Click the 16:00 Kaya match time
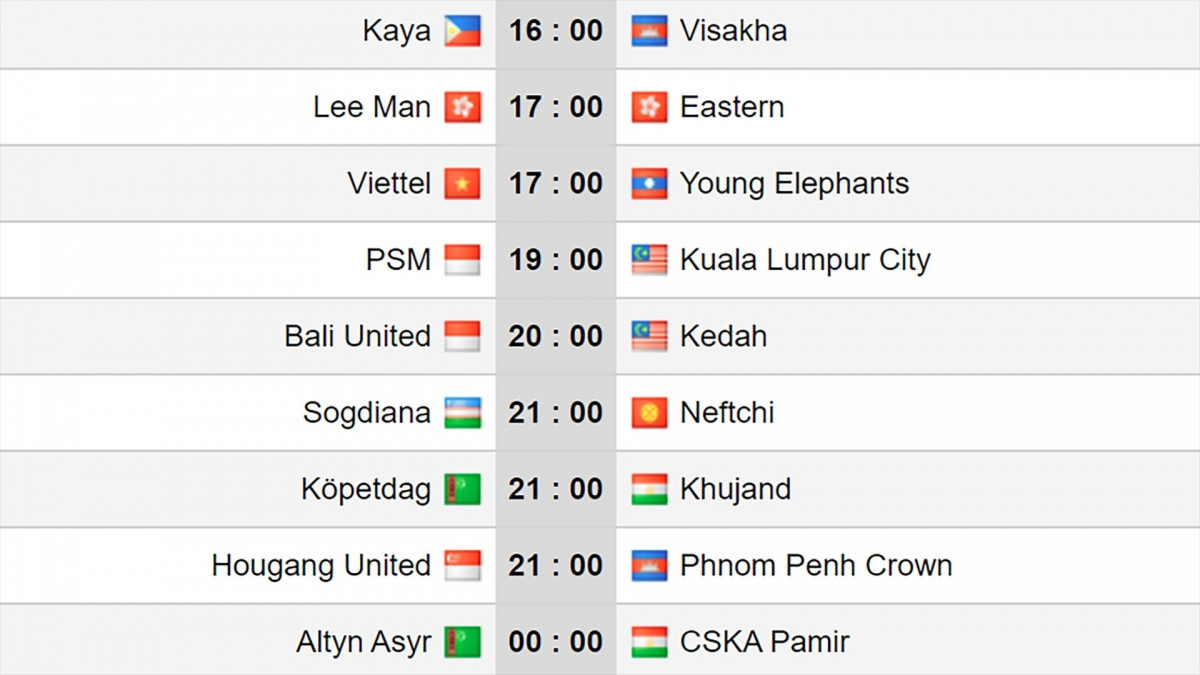1200x675 pixels. pyautogui.click(x=556, y=31)
